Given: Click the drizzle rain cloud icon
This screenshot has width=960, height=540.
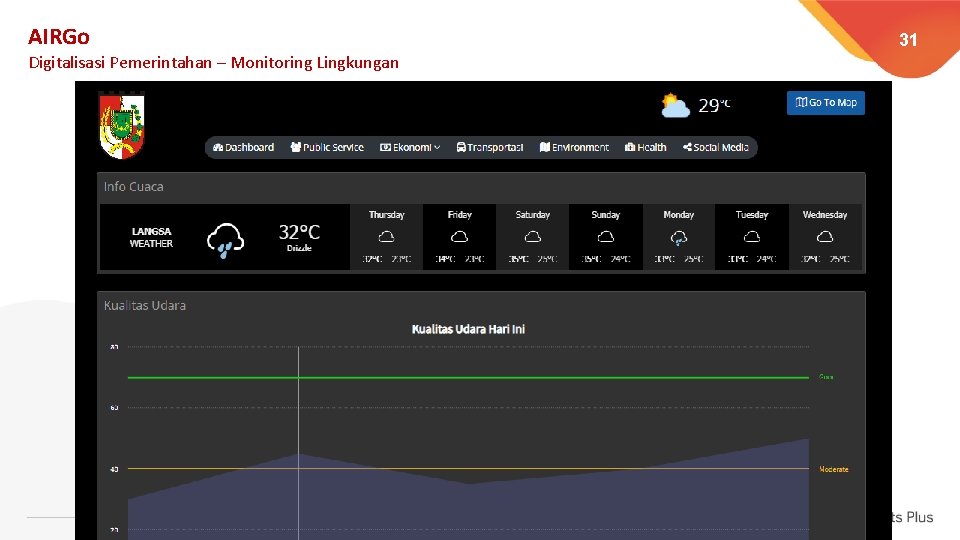Looking at the screenshot, I should point(225,240).
